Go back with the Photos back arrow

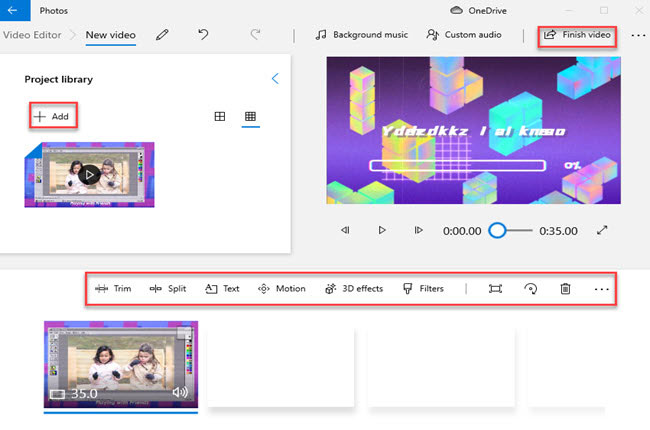[13, 10]
